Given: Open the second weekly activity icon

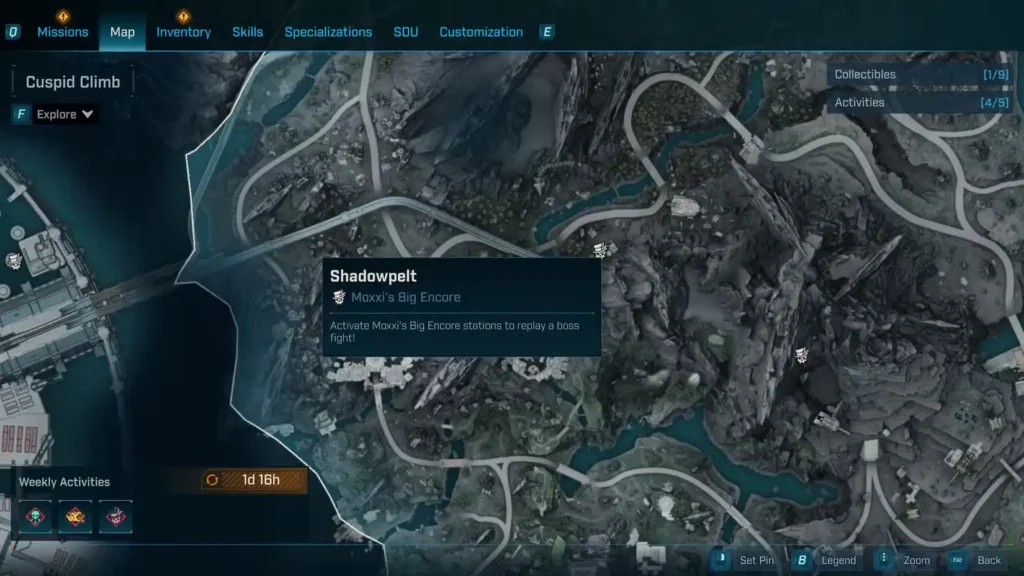Looking at the screenshot, I should click(75, 517).
